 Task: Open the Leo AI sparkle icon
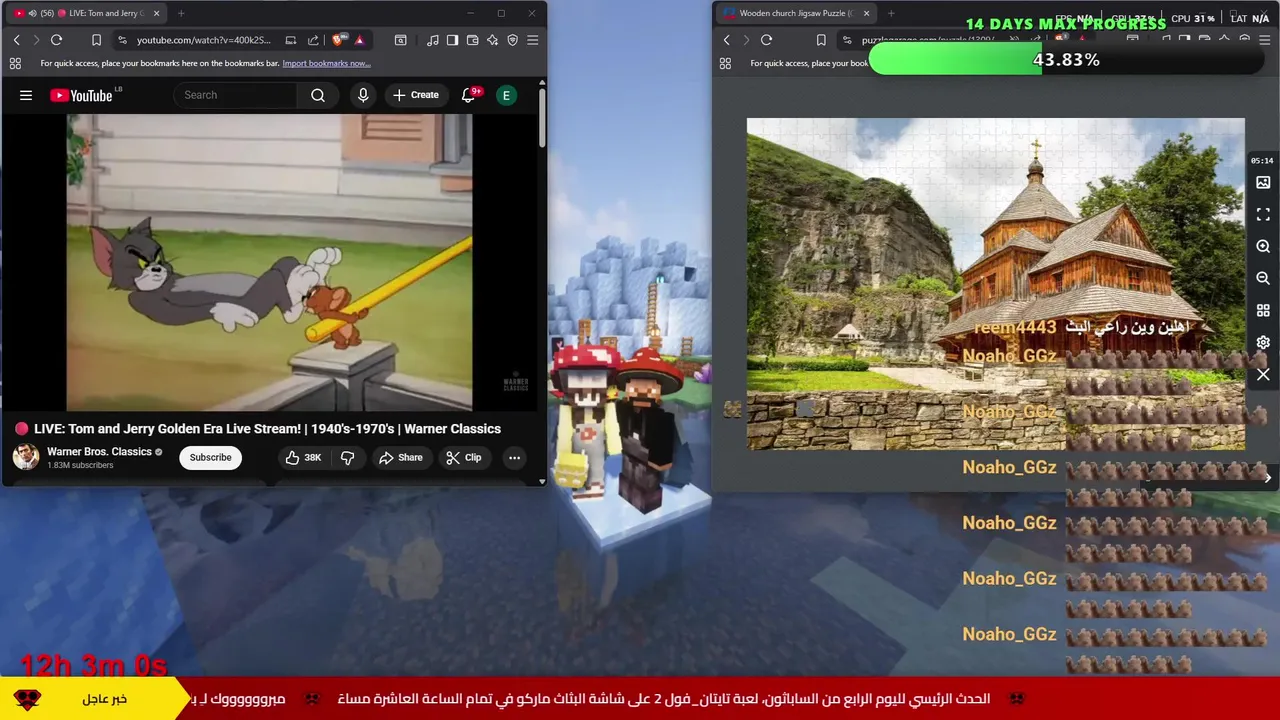(492, 40)
